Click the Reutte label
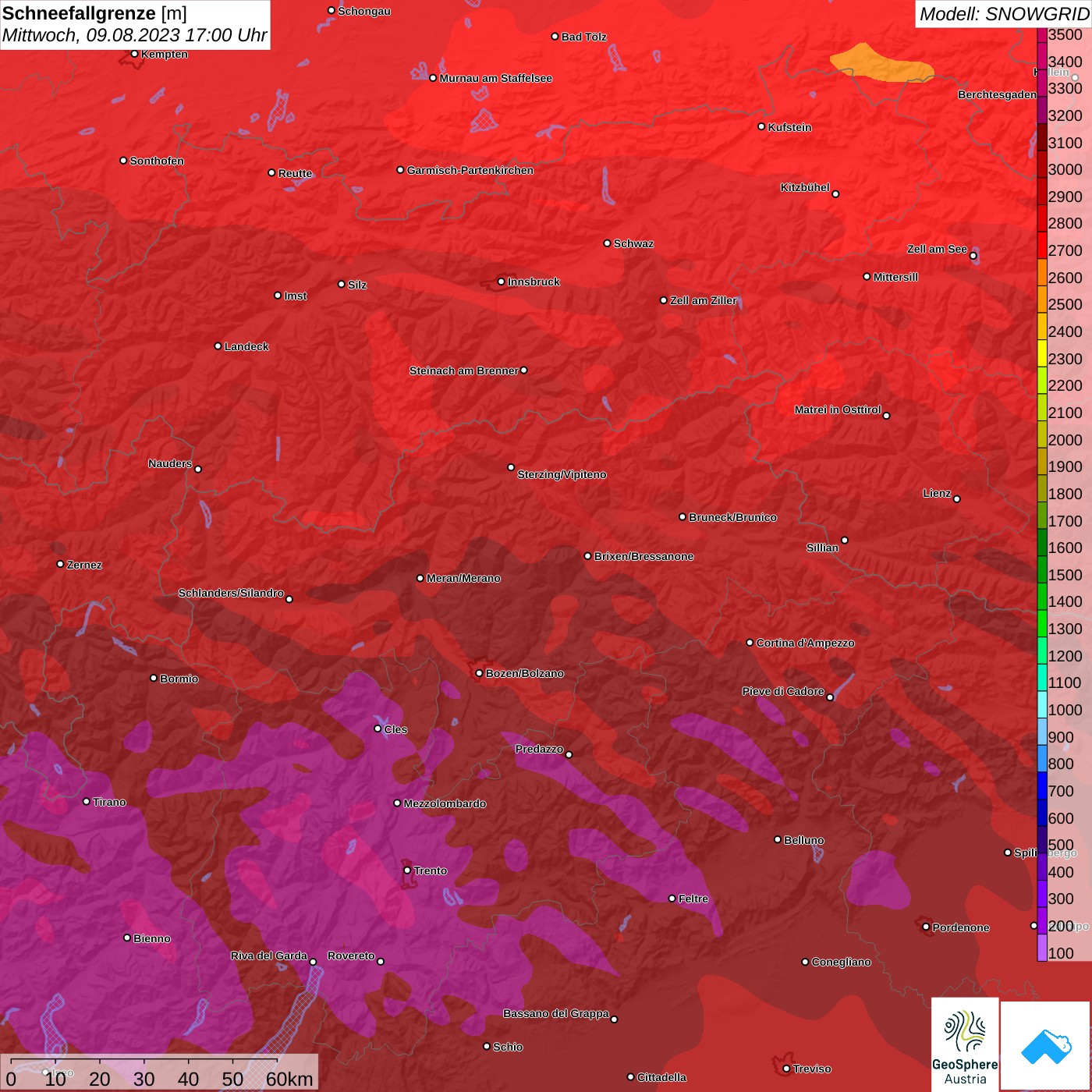 coord(295,173)
